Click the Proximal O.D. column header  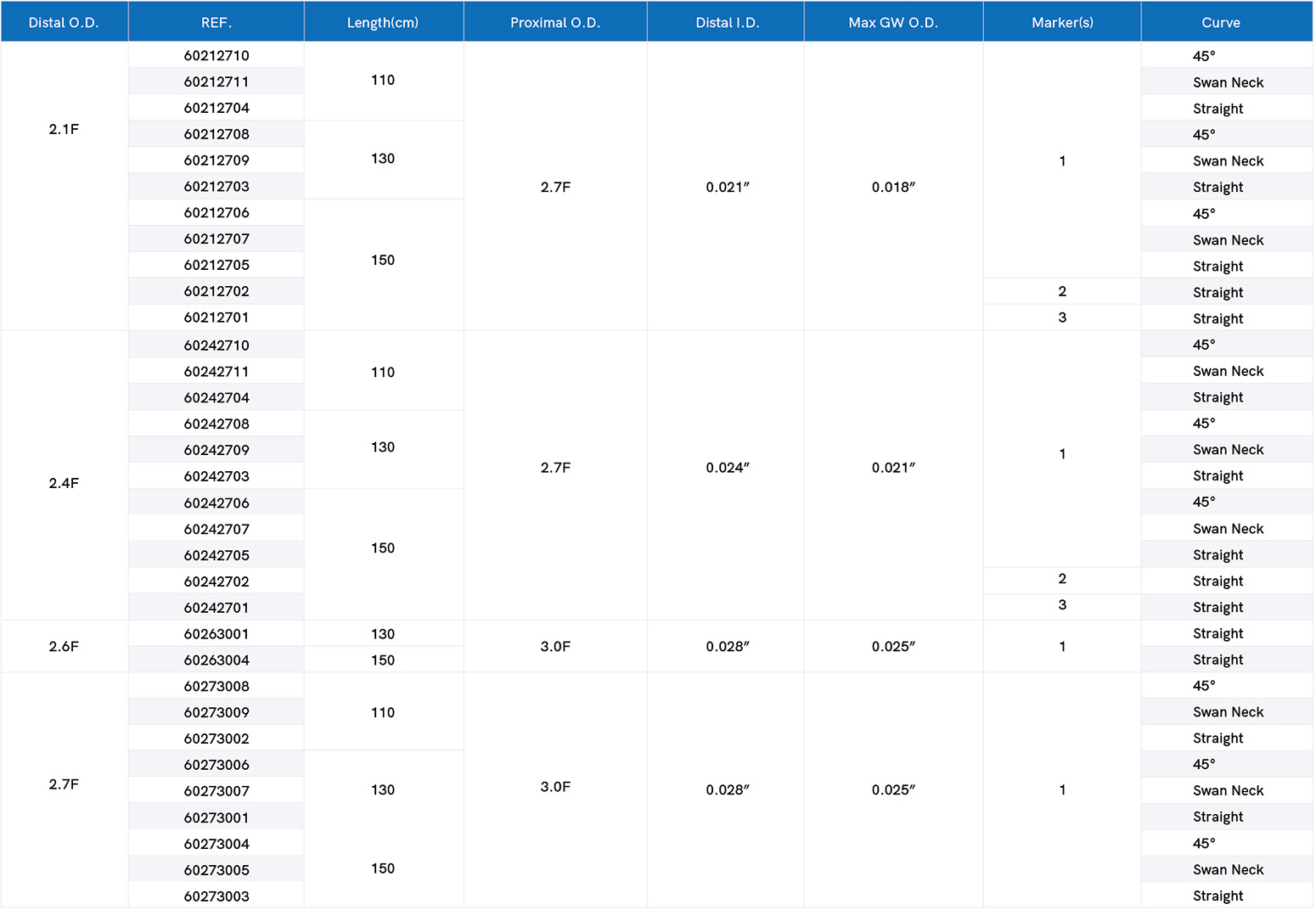[555, 22]
